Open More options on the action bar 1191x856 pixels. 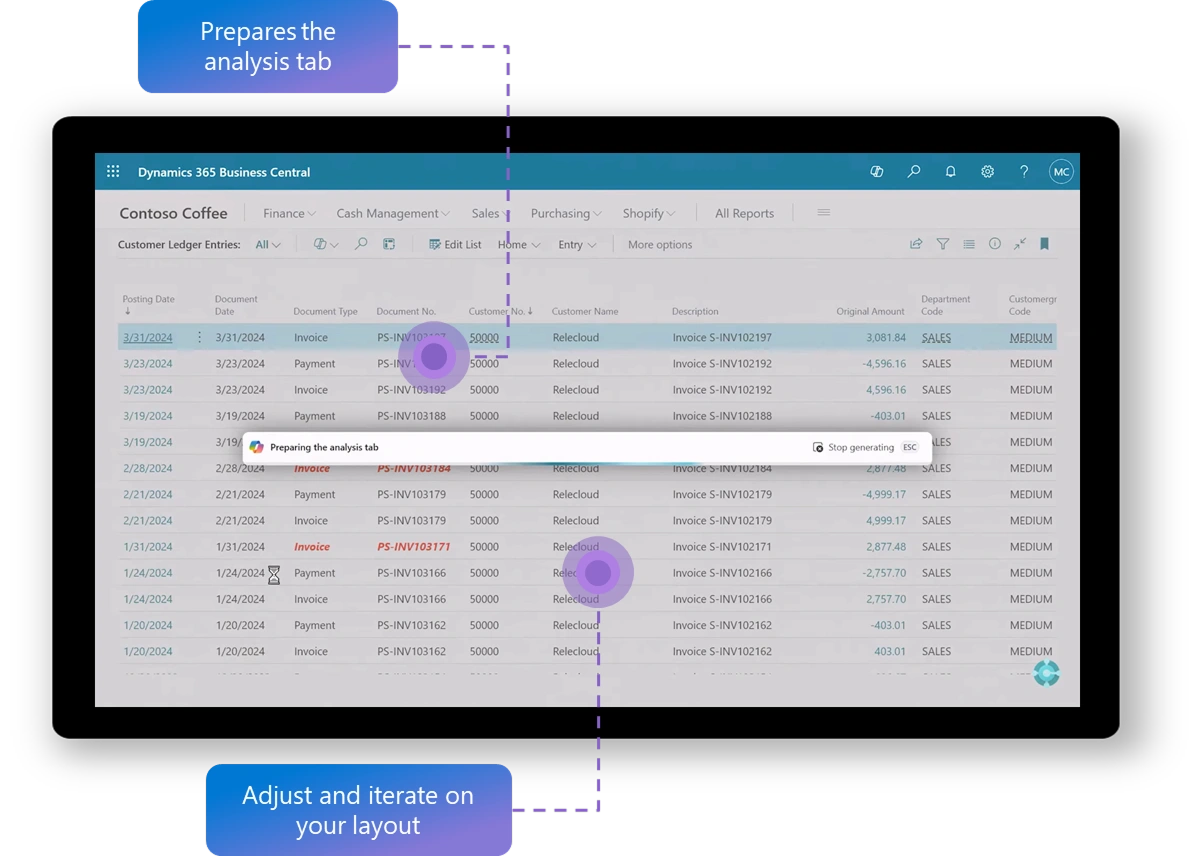coord(659,244)
